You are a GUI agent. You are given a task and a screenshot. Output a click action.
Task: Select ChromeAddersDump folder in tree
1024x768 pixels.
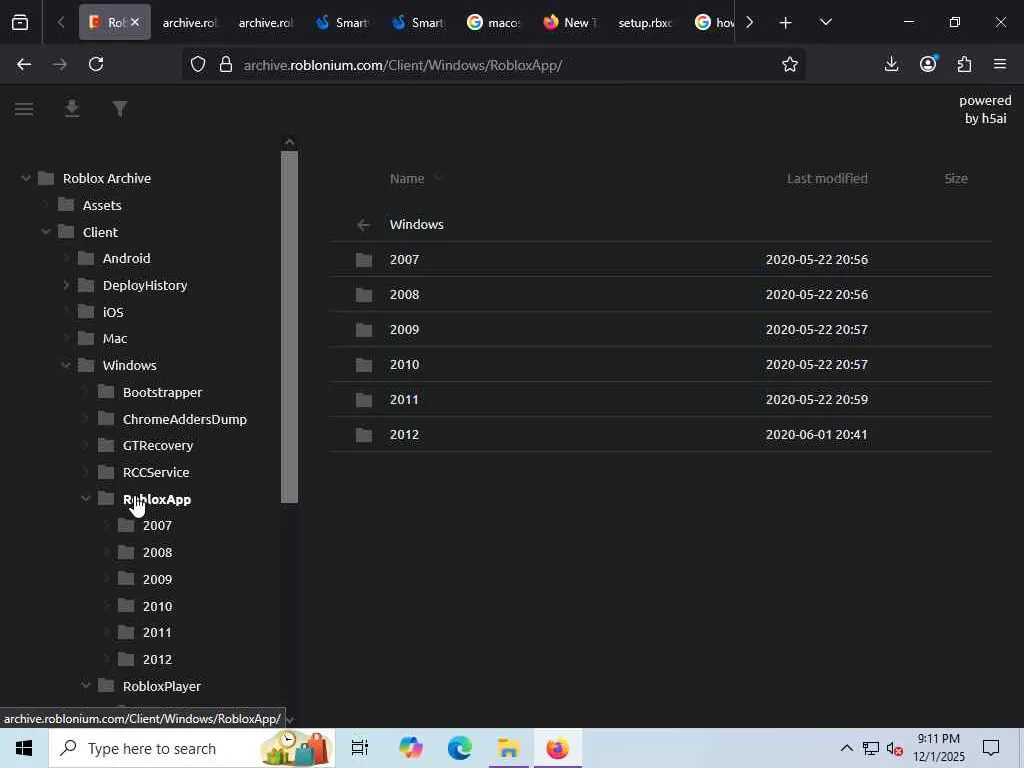click(185, 419)
